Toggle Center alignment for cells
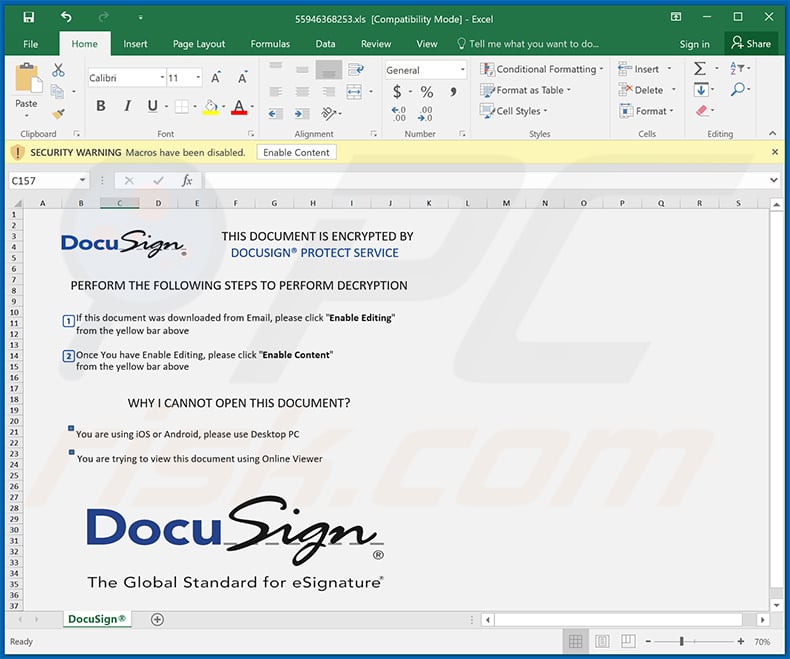Screen dimensions: 790x659 click(302, 92)
